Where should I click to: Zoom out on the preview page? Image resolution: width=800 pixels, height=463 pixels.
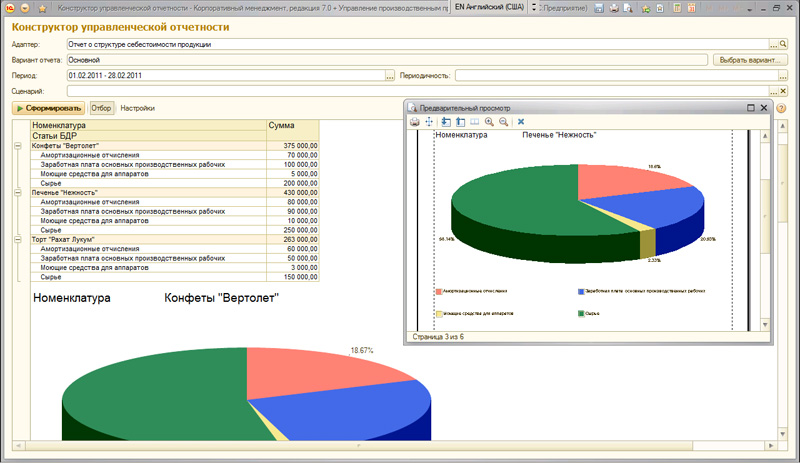503,121
